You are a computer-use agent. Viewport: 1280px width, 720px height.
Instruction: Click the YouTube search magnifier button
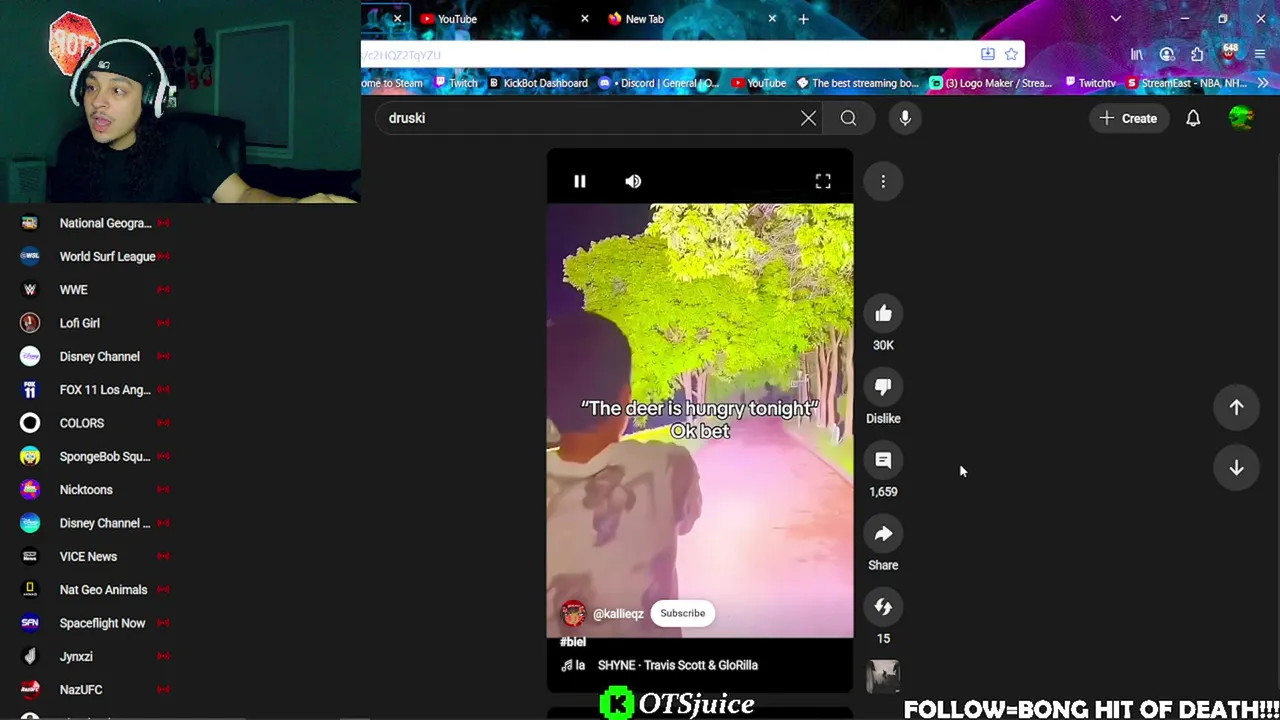[x=848, y=118]
